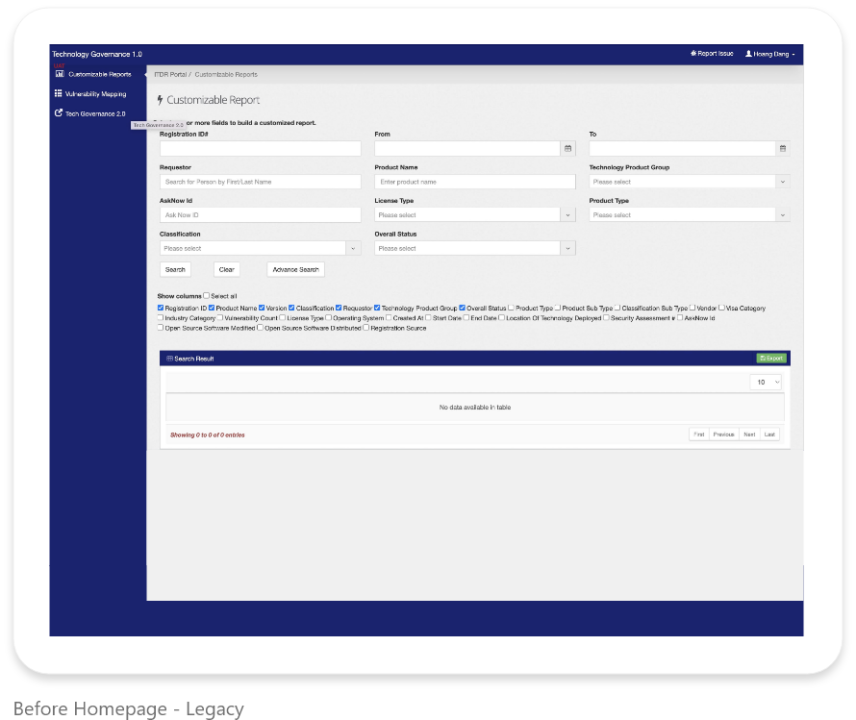Image resolution: width=856 pixels, height=720 pixels.
Task: Change the page size dropdown showing 10
Action: click(x=765, y=382)
